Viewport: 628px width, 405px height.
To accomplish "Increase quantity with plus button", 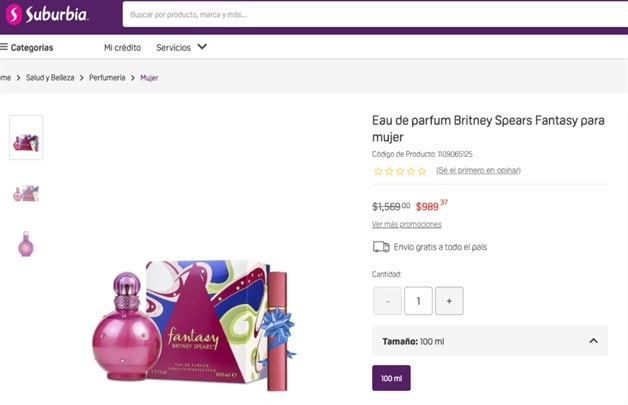I will point(449,300).
